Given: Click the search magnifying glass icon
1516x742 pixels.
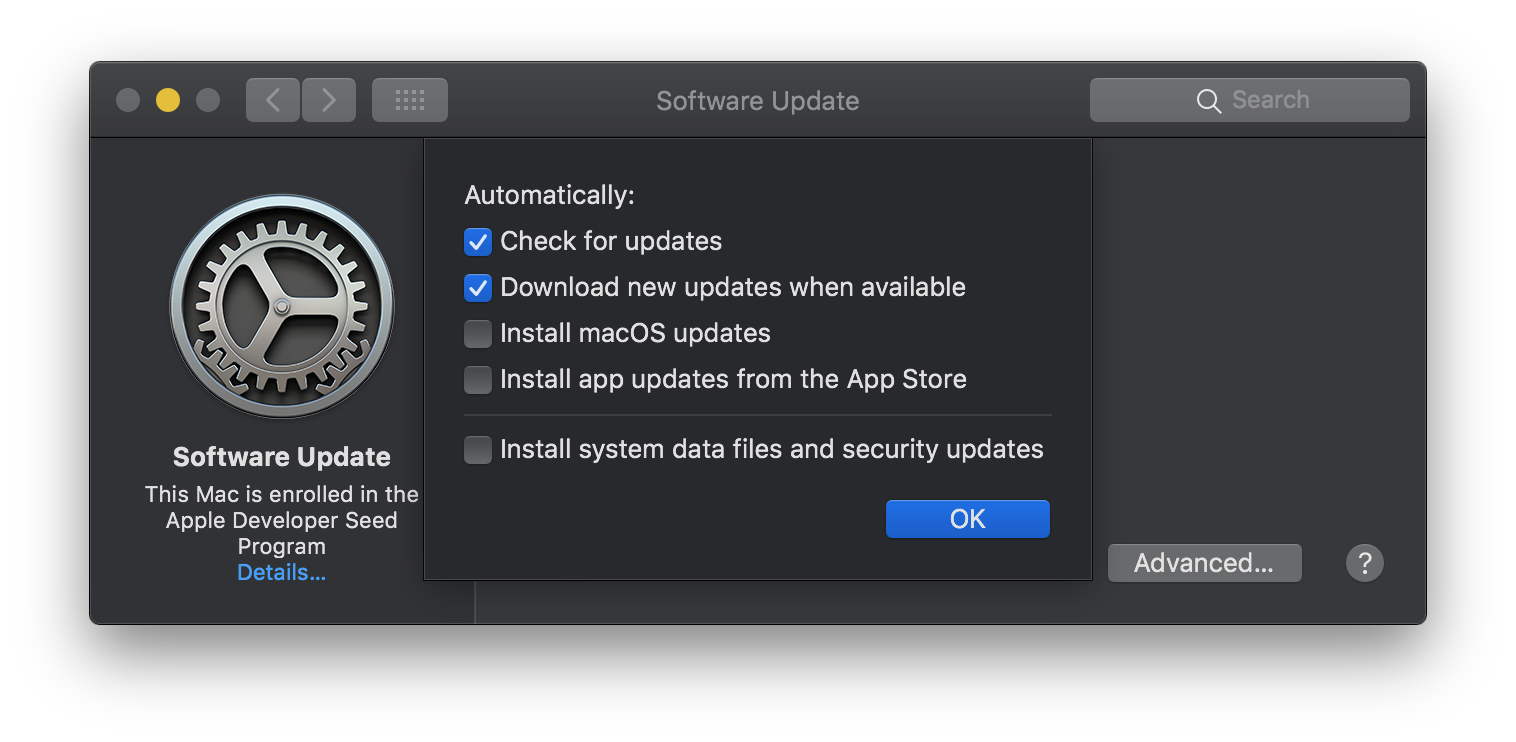Looking at the screenshot, I should pos(1208,101).
